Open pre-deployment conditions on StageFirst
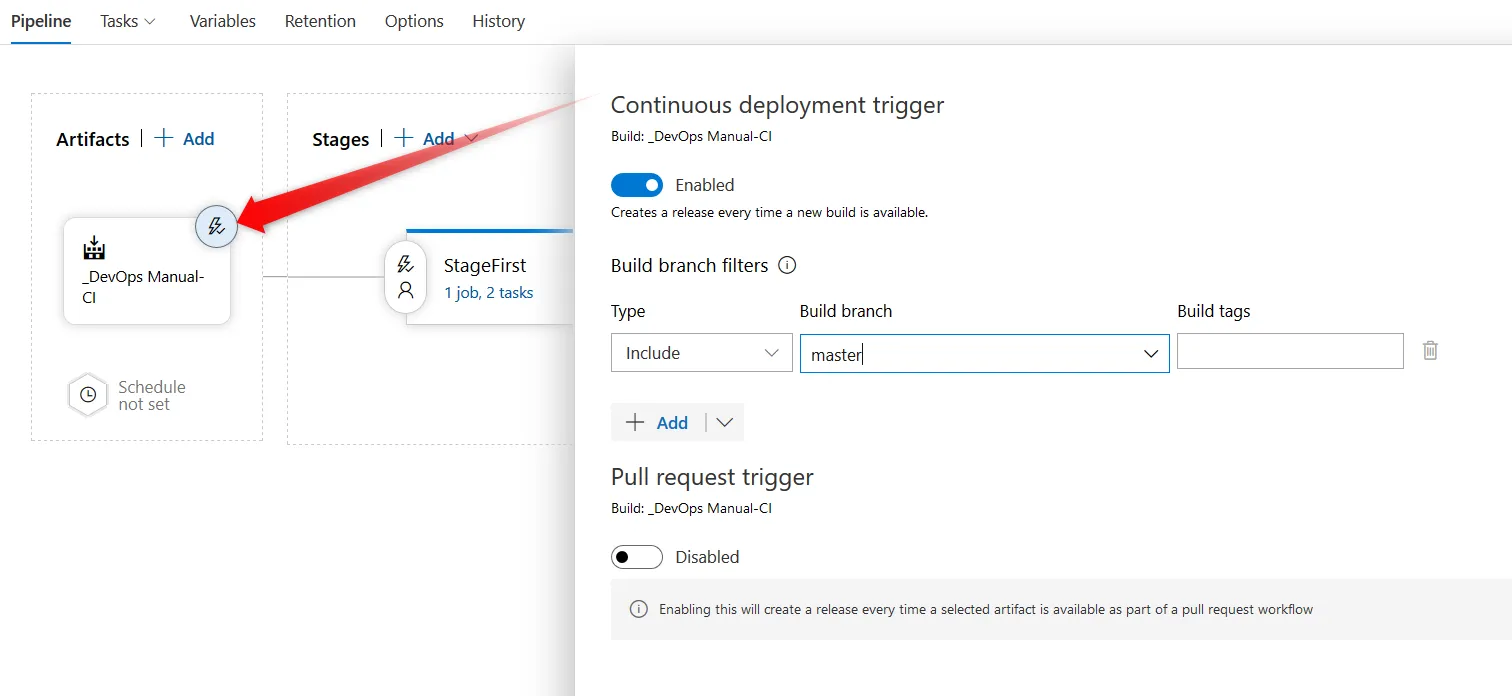The height and width of the screenshot is (696, 1512). 405,265
